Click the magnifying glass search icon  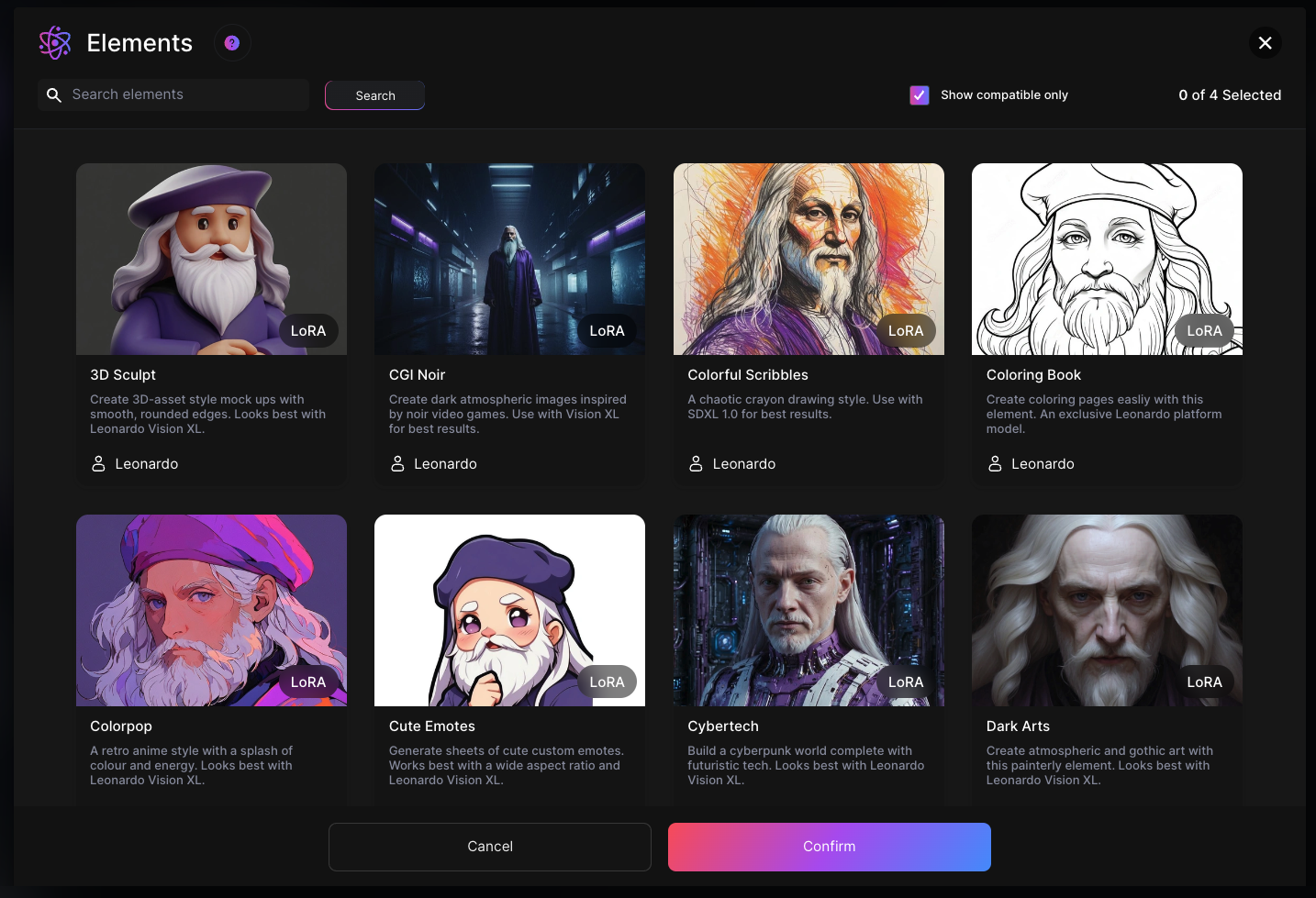[54, 95]
